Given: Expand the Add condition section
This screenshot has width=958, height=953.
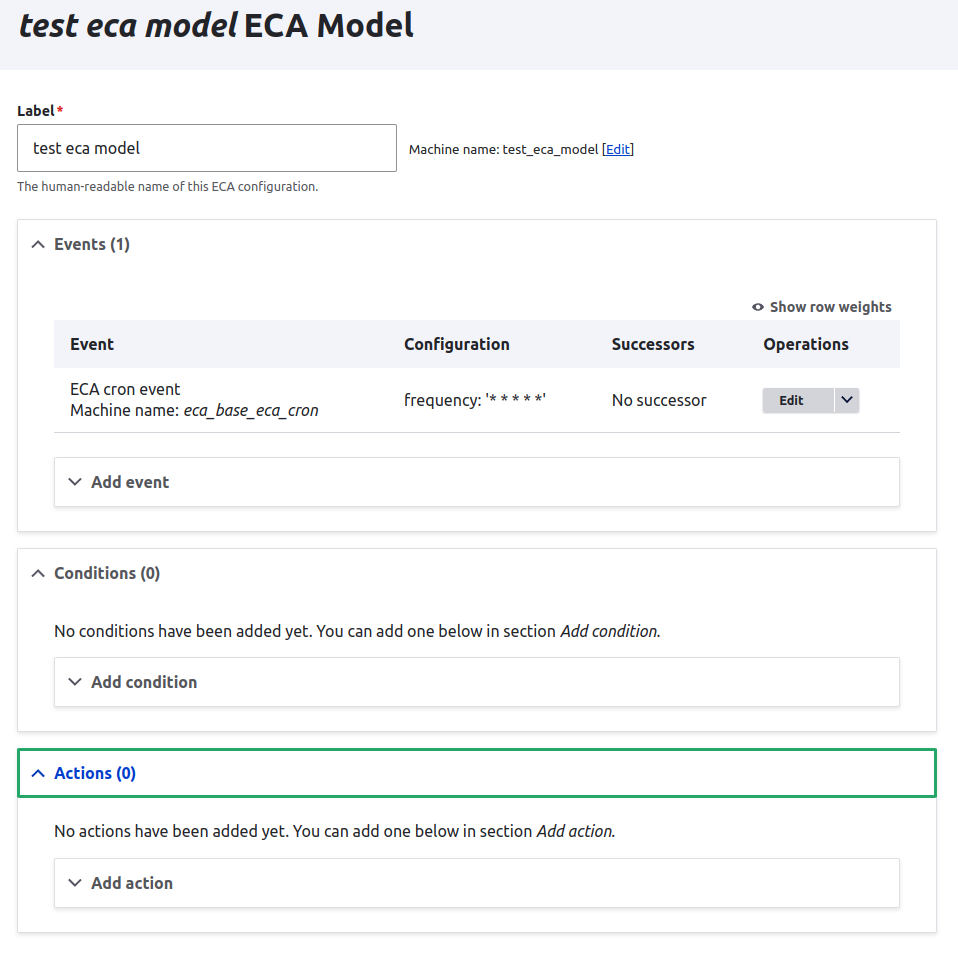Looking at the screenshot, I should pyautogui.click(x=144, y=682).
